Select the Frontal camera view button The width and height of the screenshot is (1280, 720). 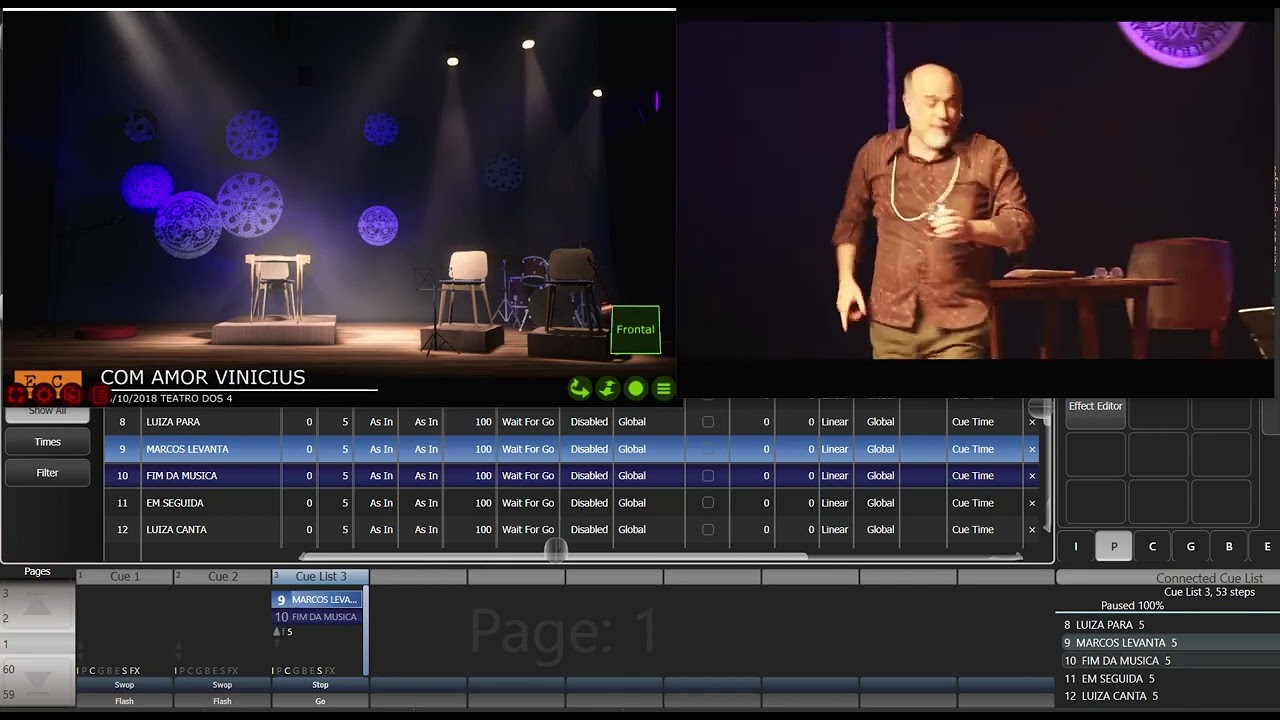tap(635, 329)
